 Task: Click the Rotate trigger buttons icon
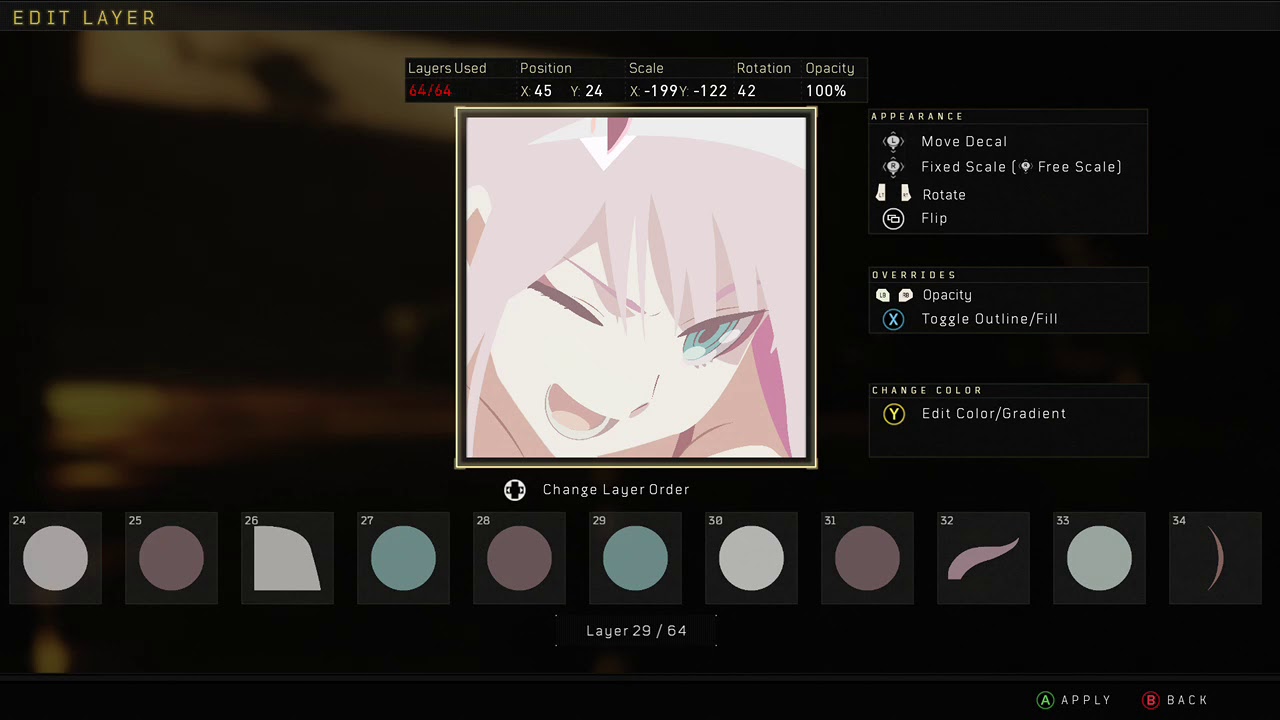893,193
